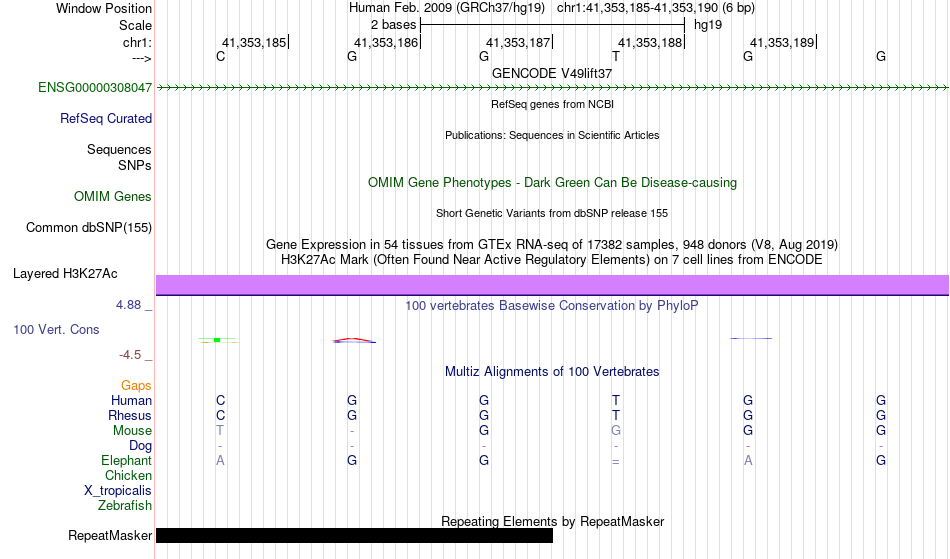Click the Zebrafish species row label
The width and height of the screenshot is (950, 559).
[x=125, y=506]
